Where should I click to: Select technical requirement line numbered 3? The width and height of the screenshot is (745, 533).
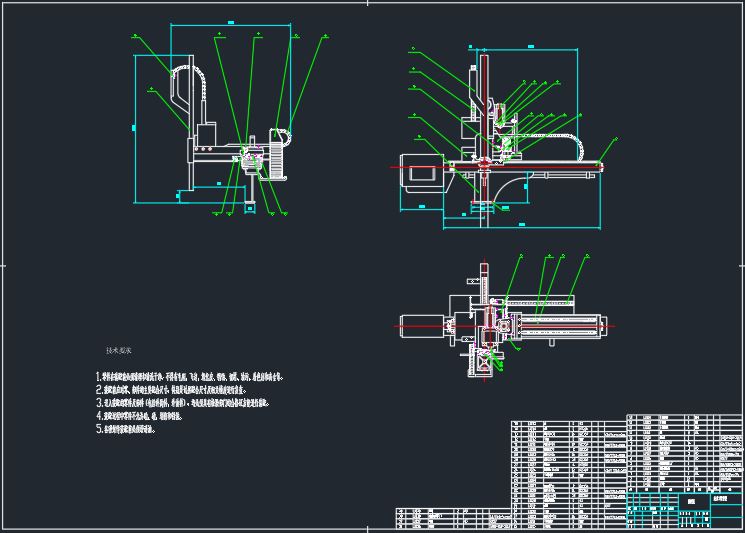pos(182,403)
